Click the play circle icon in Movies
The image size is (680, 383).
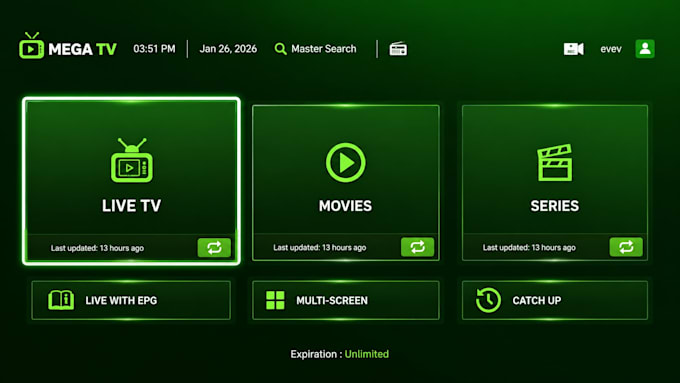point(346,163)
